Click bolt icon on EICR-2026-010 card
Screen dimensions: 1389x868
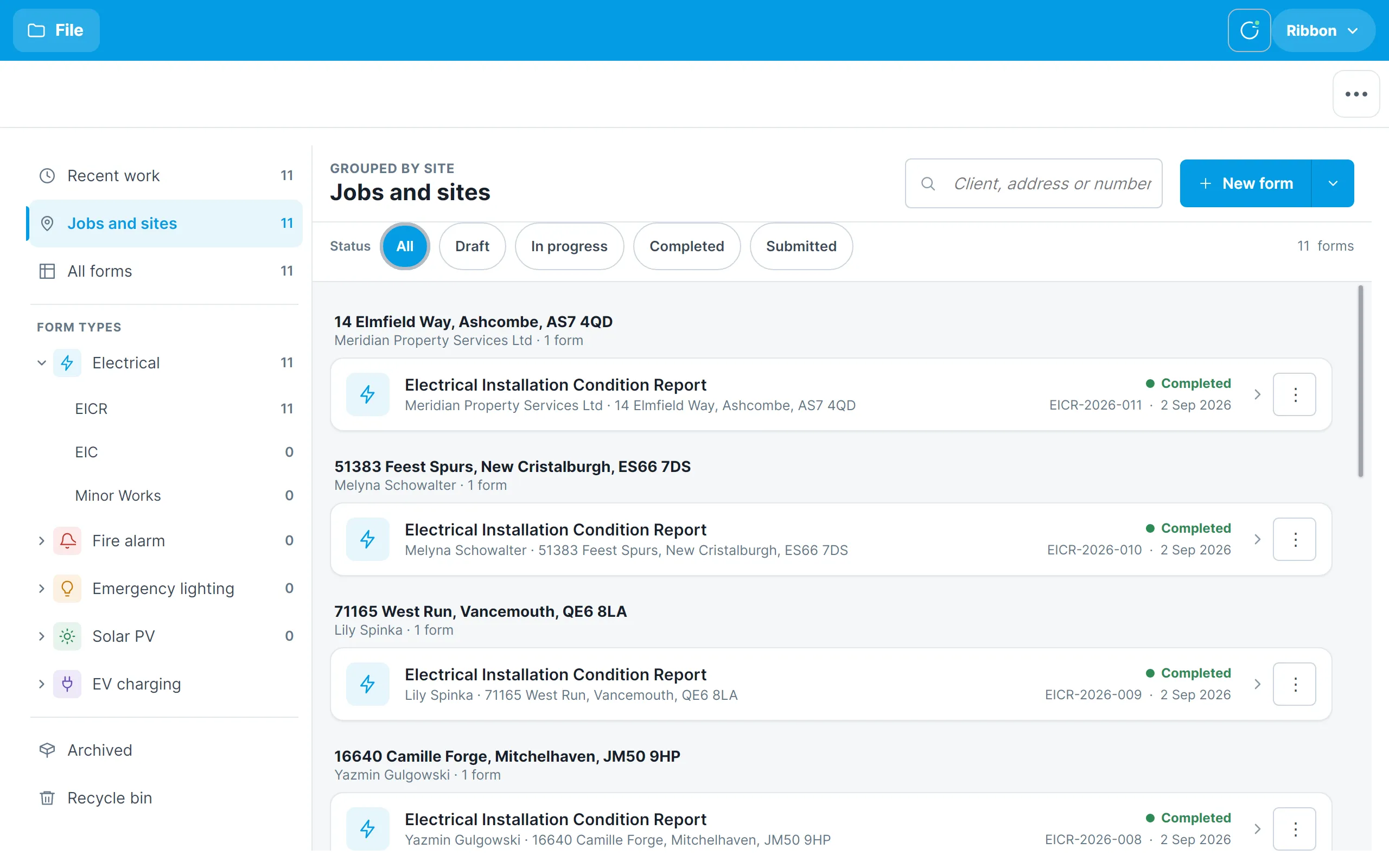pos(368,539)
